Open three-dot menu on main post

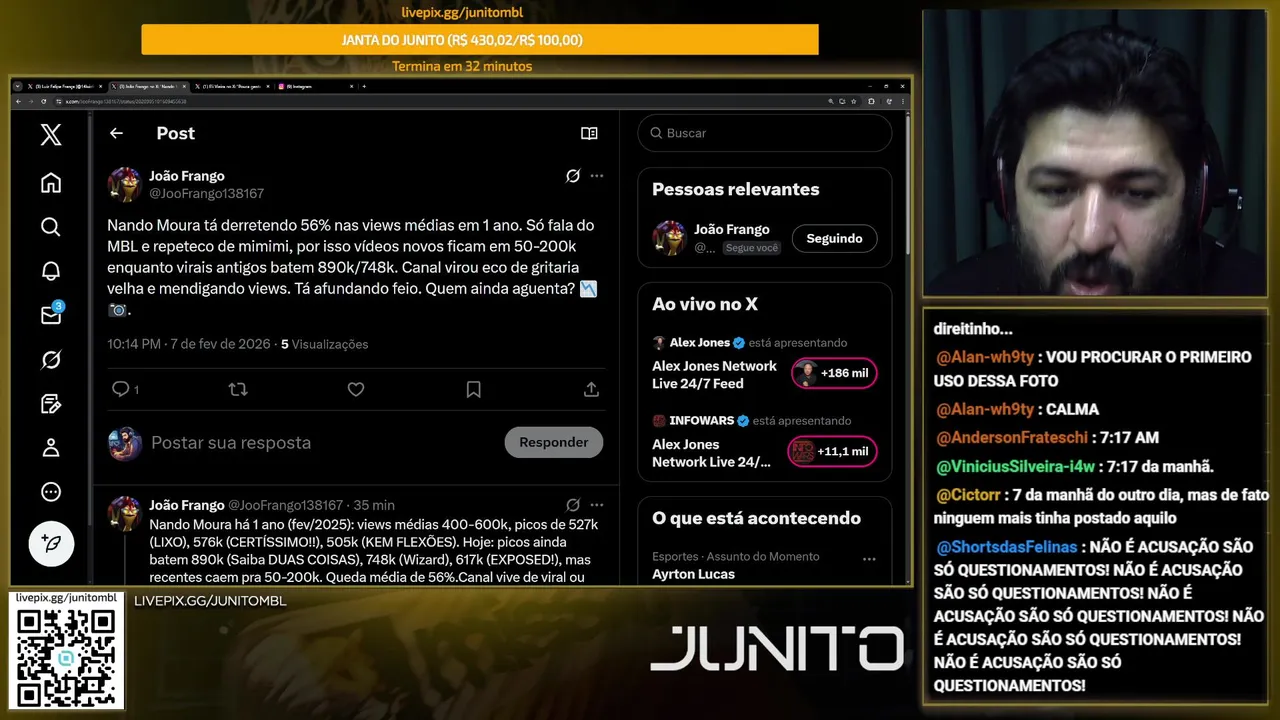(x=597, y=176)
